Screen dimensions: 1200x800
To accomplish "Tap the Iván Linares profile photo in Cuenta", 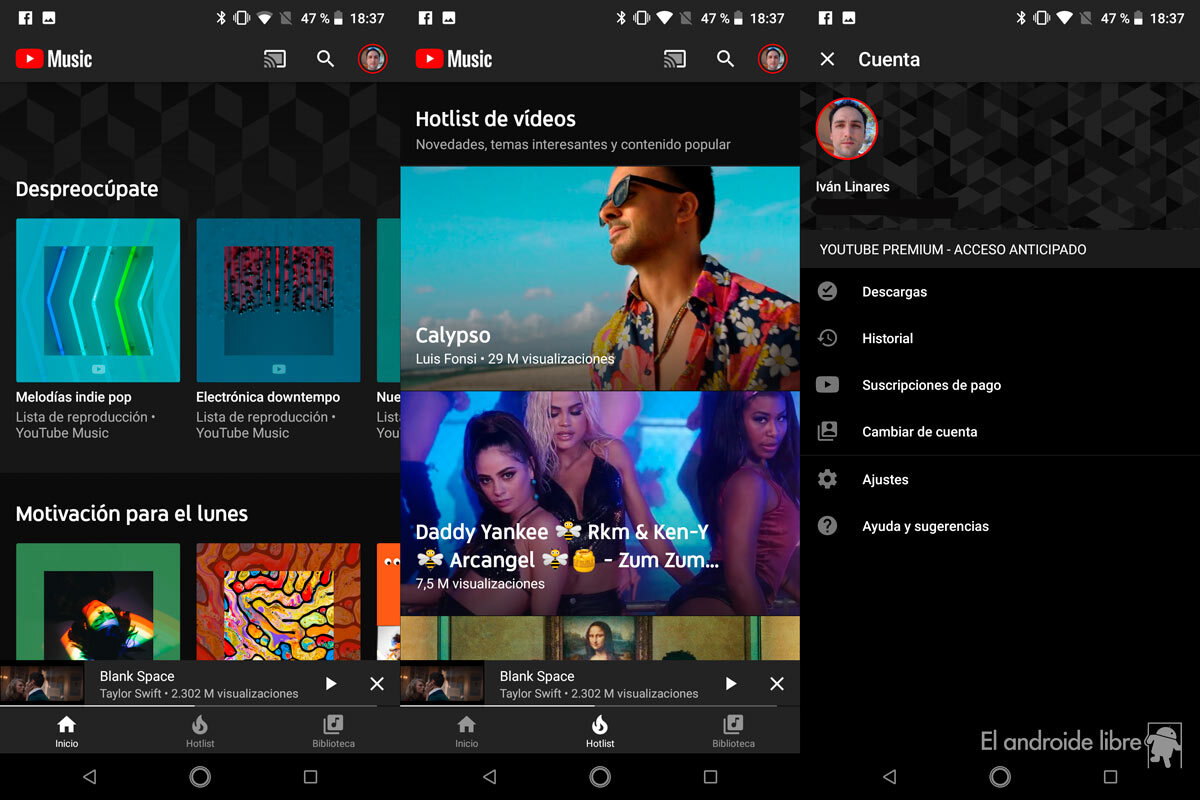I will click(x=846, y=129).
